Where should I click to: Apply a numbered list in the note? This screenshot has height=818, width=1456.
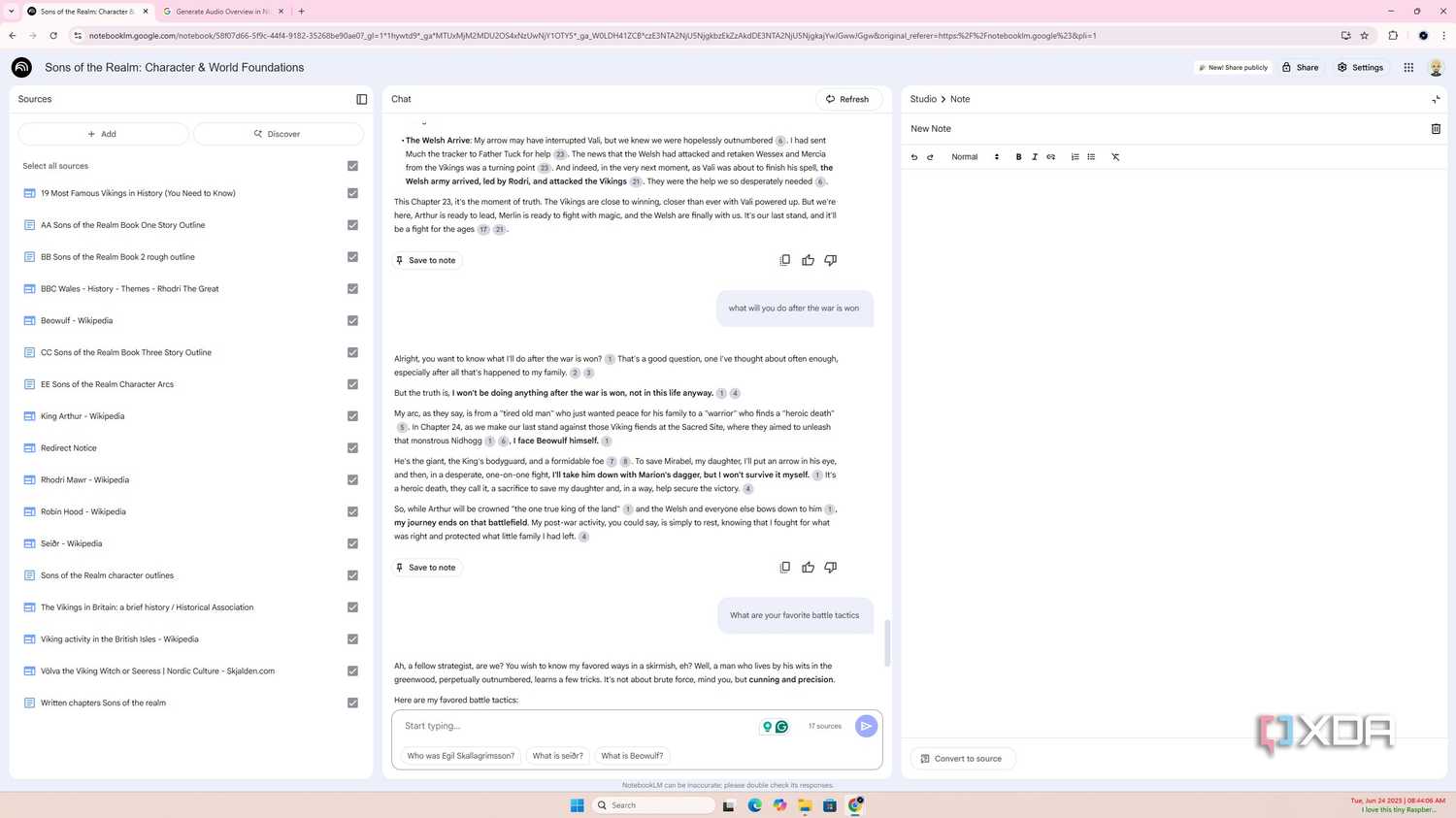tap(1075, 157)
